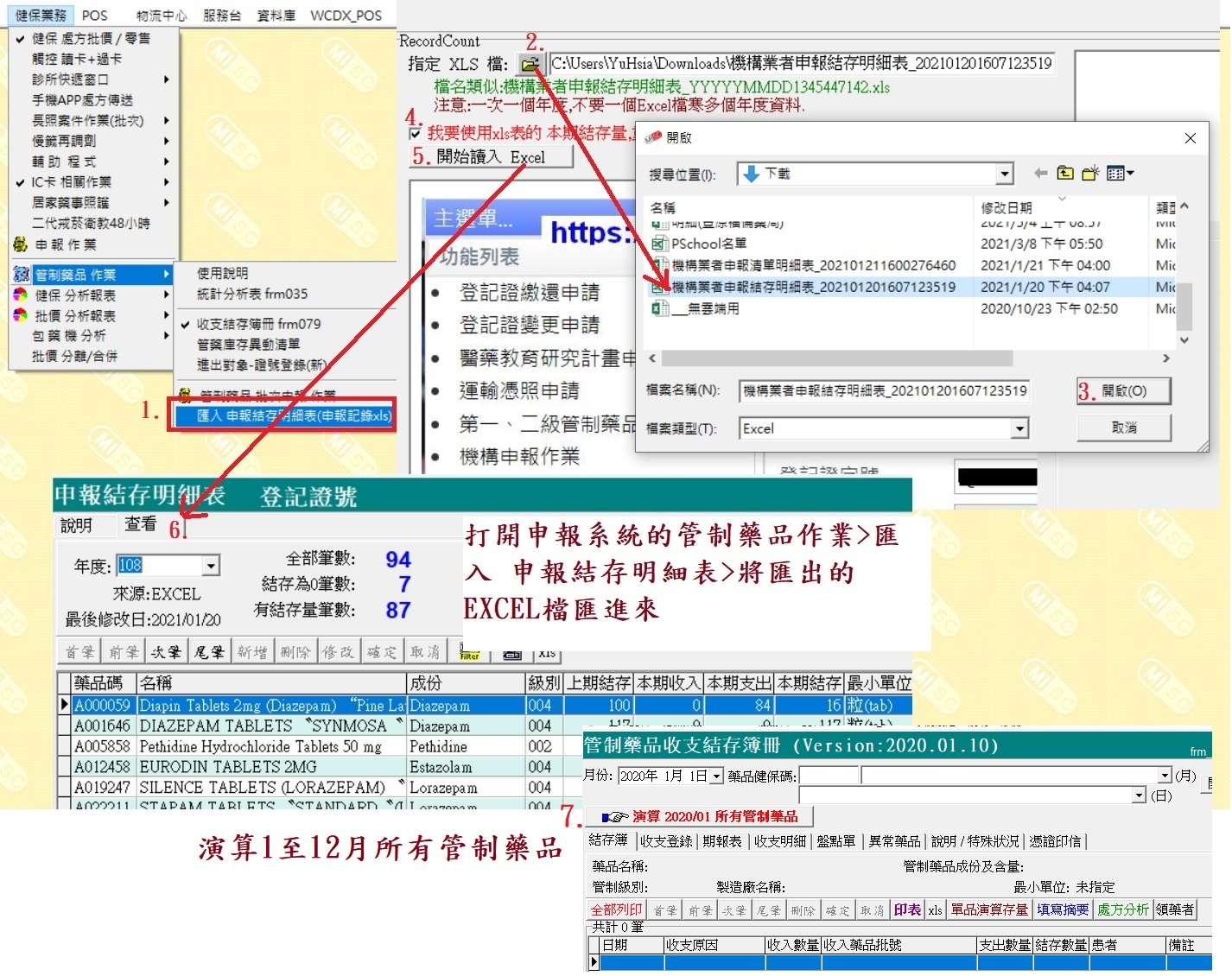
Task: Click 填寫摘要 button
Action: [1063, 910]
